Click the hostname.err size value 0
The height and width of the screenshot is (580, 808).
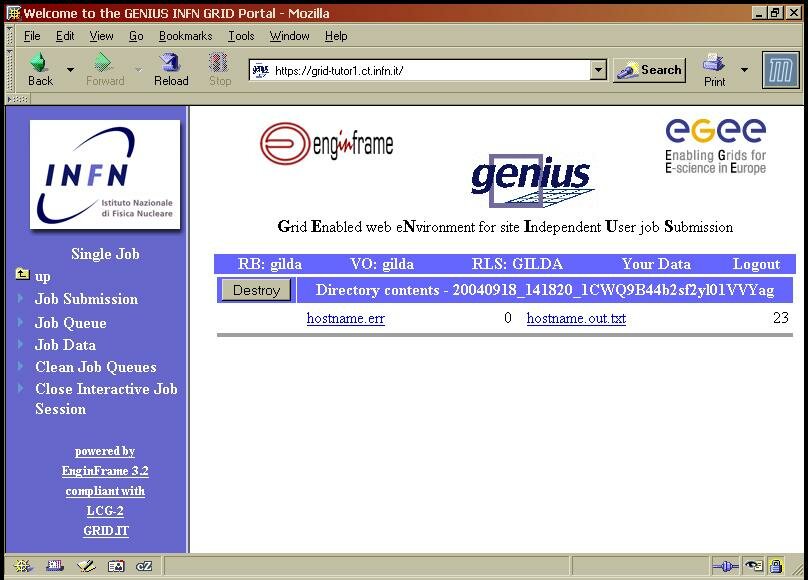click(508, 318)
